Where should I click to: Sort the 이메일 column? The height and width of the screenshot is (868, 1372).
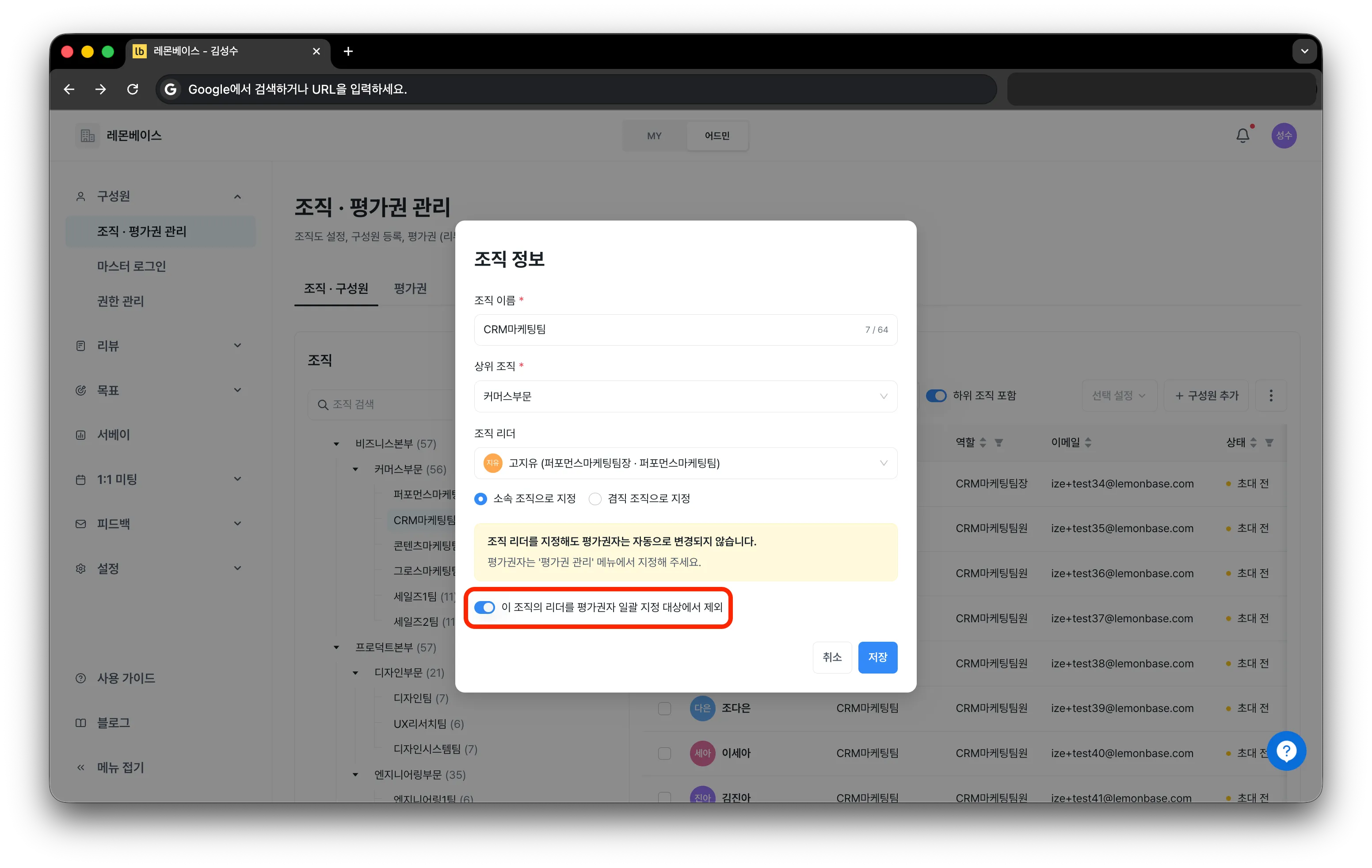pyautogui.click(x=1088, y=442)
